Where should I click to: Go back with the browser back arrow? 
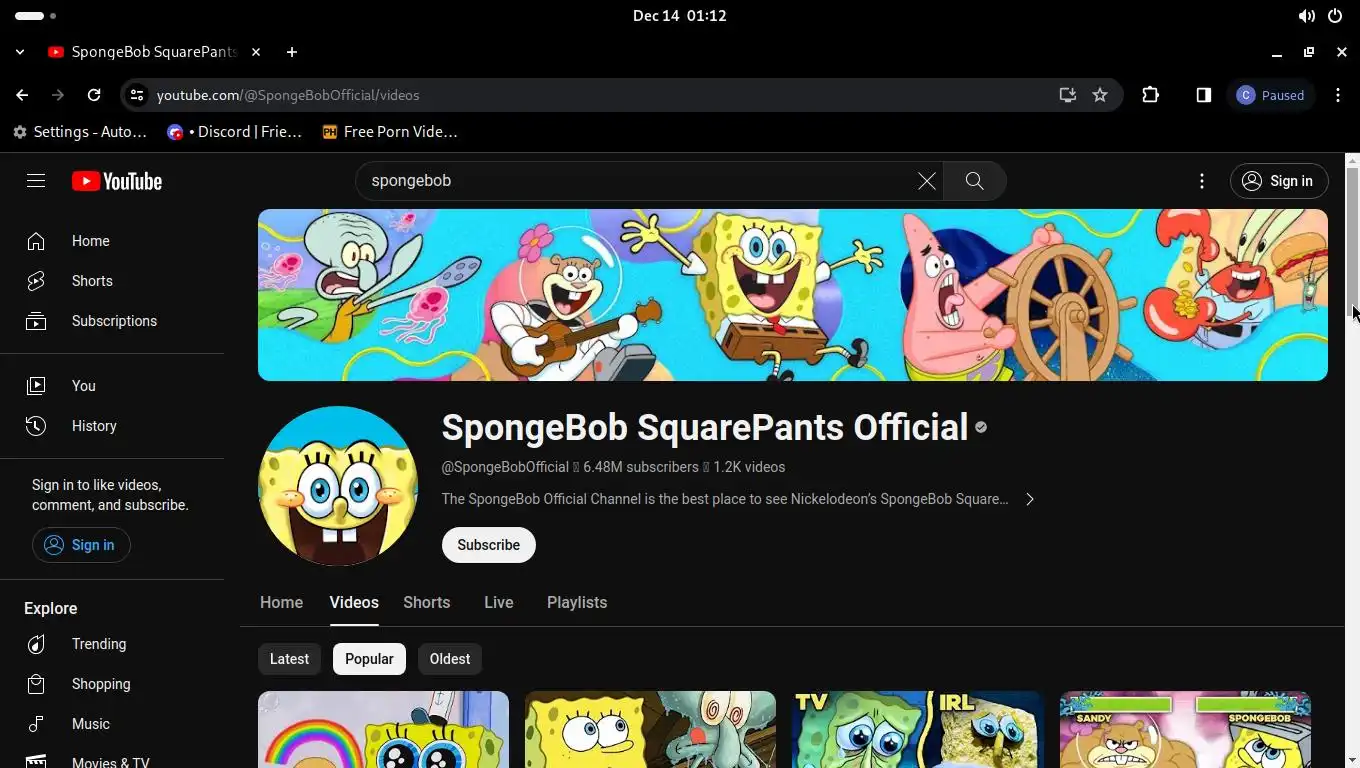click(x=22, y=95)
